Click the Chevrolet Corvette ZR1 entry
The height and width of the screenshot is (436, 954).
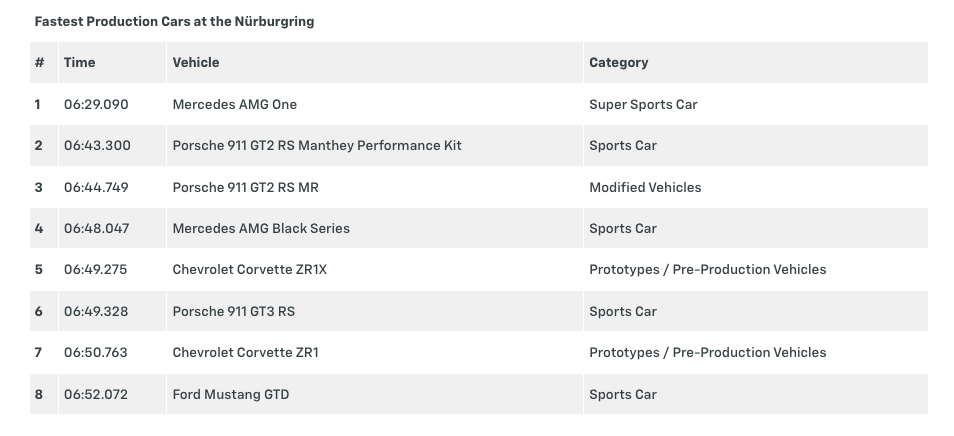246,352
